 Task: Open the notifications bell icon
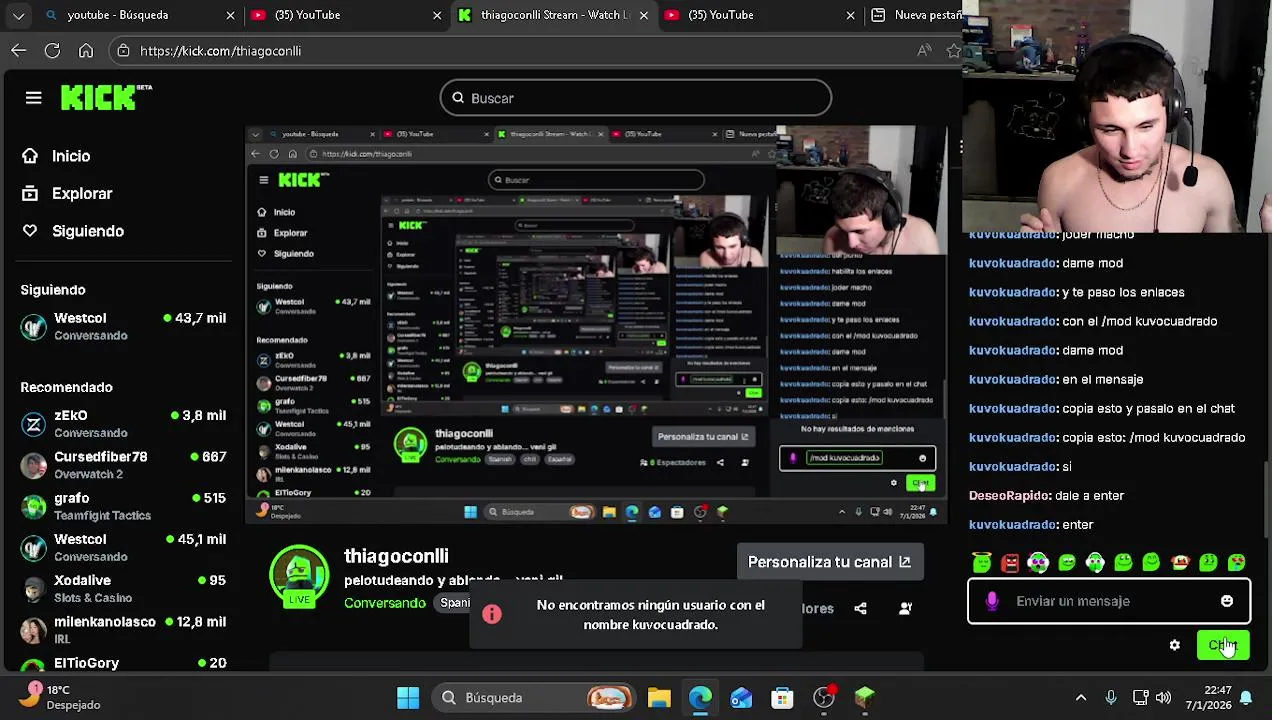(1247, 697)
